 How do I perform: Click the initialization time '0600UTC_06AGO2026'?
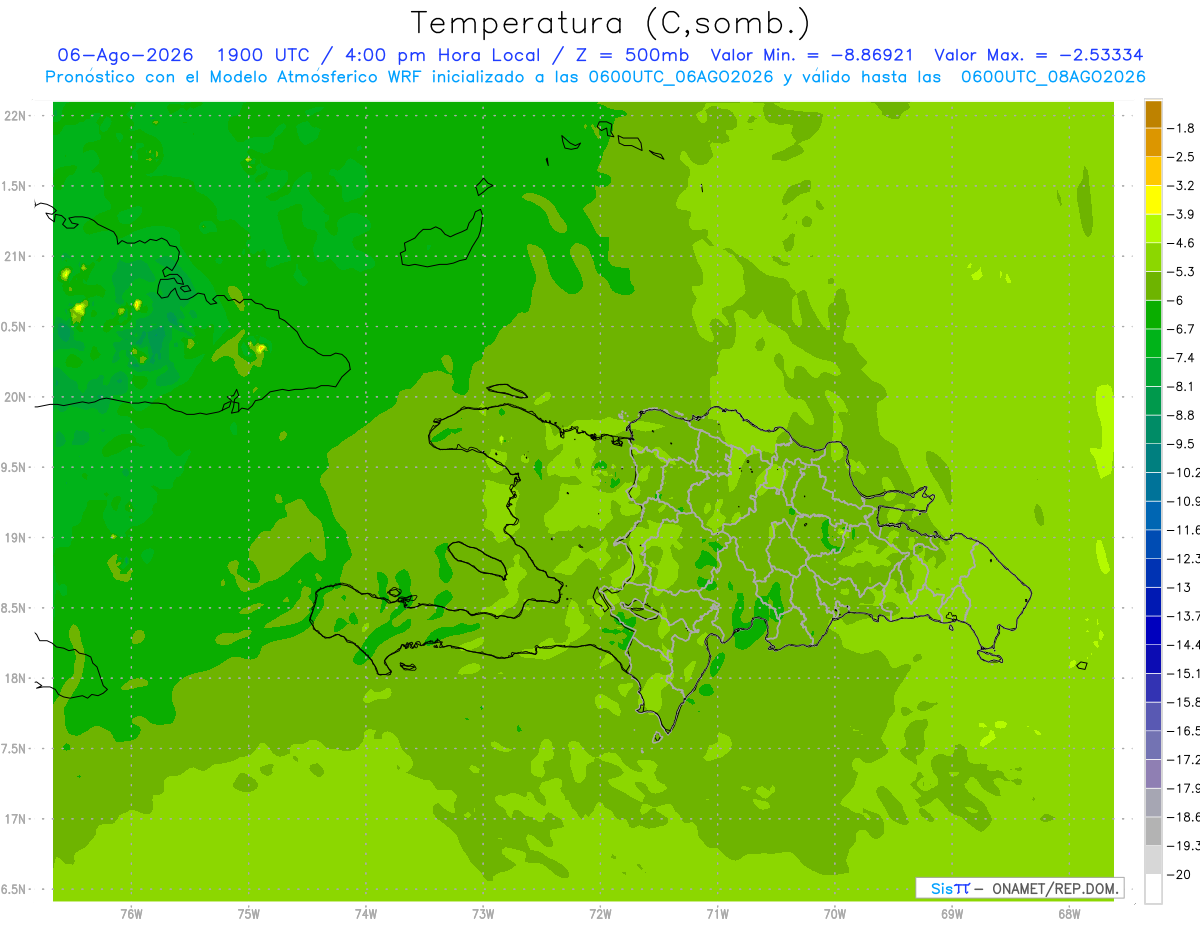pyautogui.click(x=681, y=77)
